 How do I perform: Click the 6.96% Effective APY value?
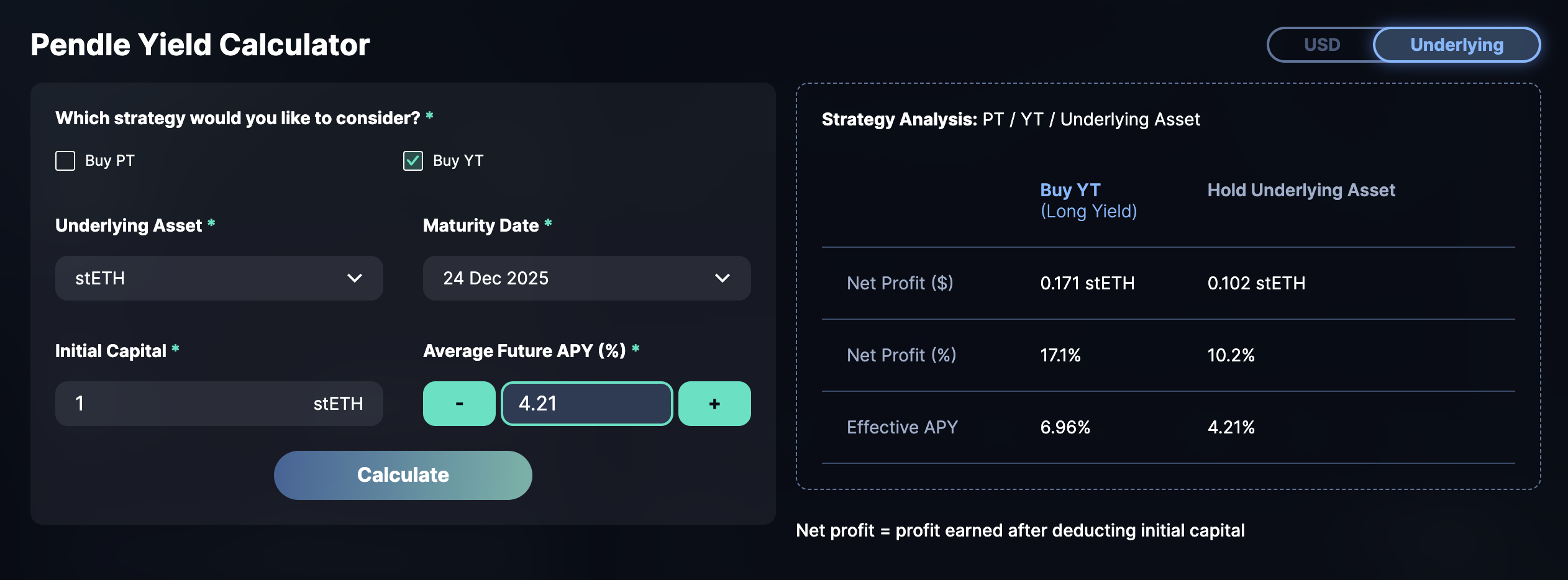pos(1065,427)
